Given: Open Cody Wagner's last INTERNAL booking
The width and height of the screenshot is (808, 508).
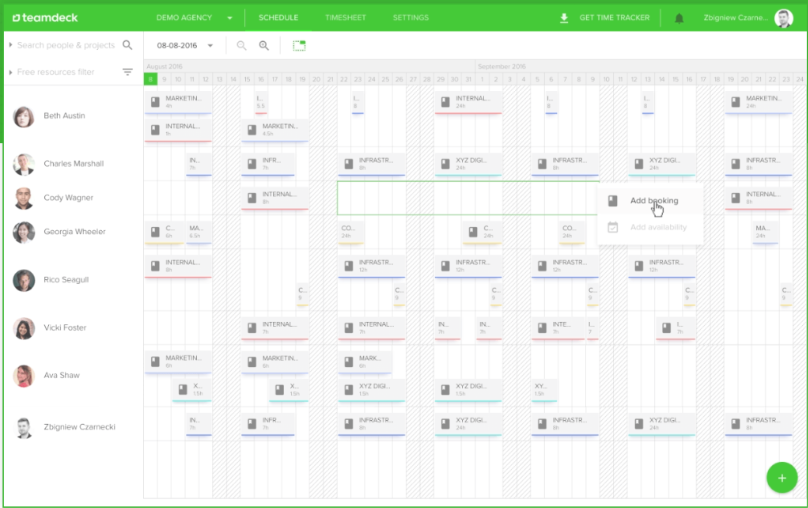Looking at the screenshot, I should 758,198.
